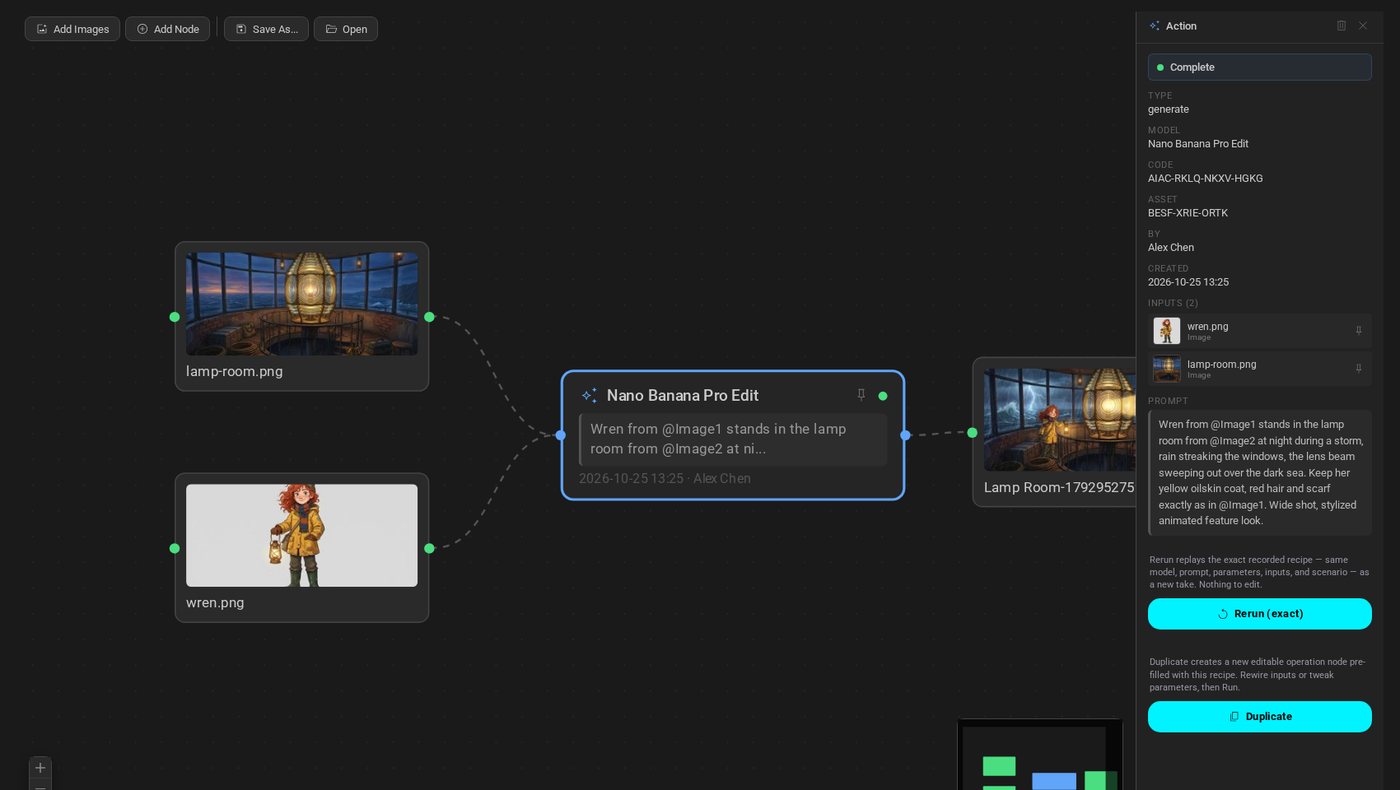The width and height of the screenshot is (1400, 790).
Task: Select the code AIAC-RKLQ-NKXV-HGKG
Action: click(1205, 178)
